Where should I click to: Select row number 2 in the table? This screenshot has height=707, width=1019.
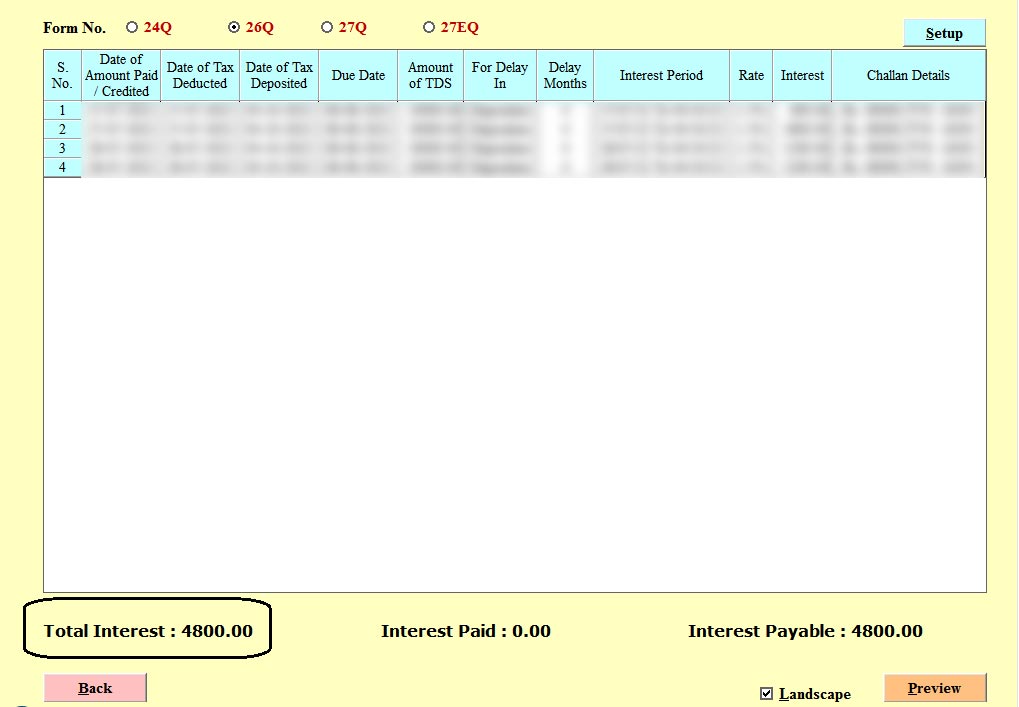pos(62,129)
